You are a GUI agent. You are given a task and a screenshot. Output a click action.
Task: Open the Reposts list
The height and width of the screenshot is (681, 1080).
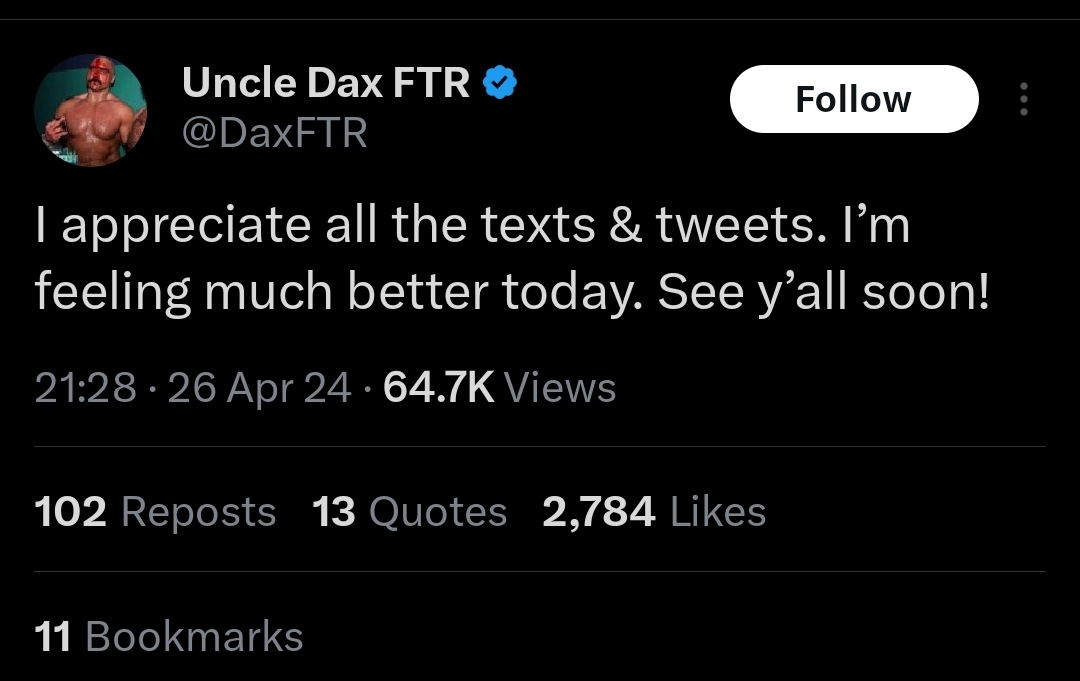(198, 512)
